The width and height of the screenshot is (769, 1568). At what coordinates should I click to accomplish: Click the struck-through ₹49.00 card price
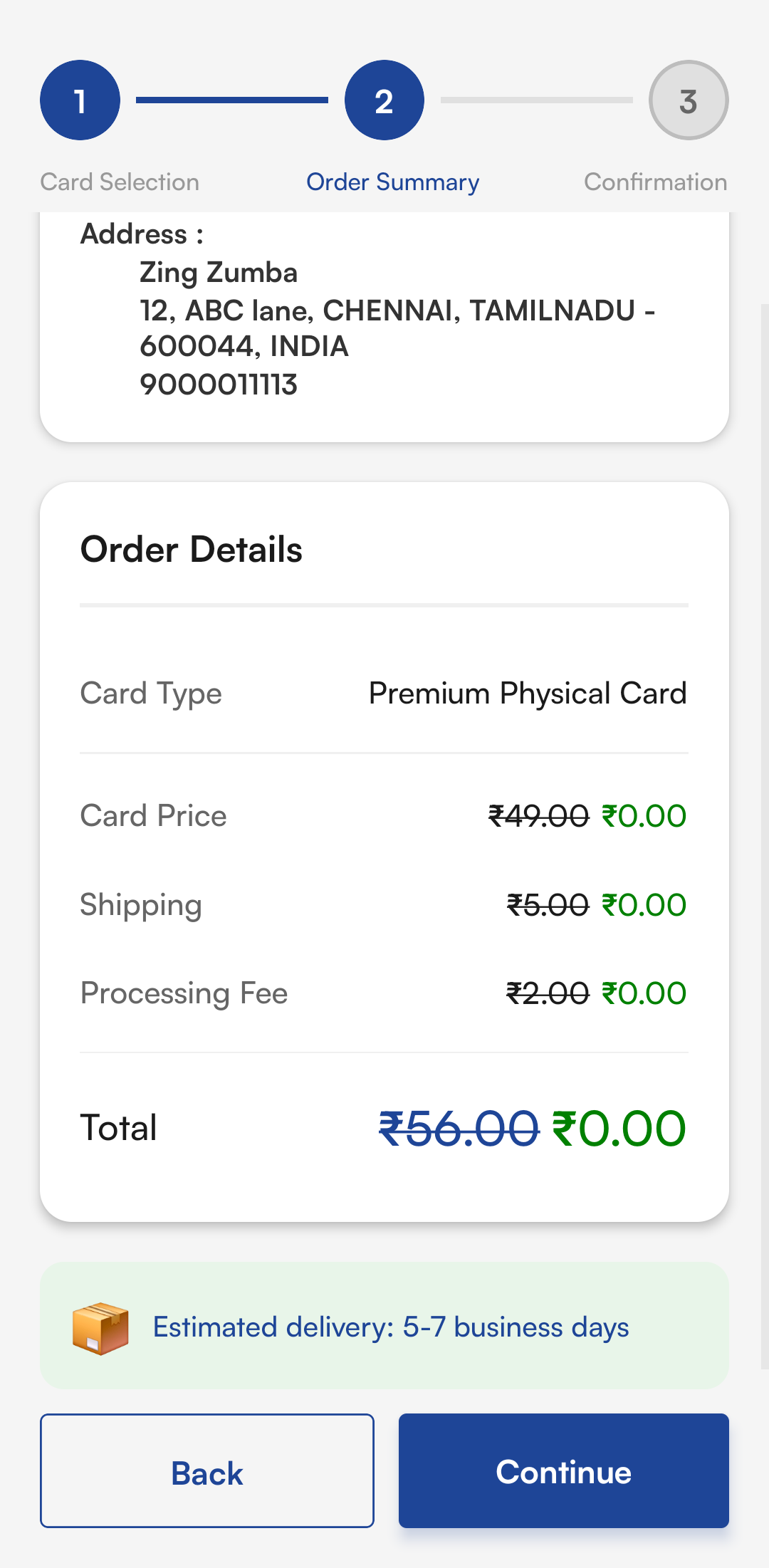pos(538,816)
